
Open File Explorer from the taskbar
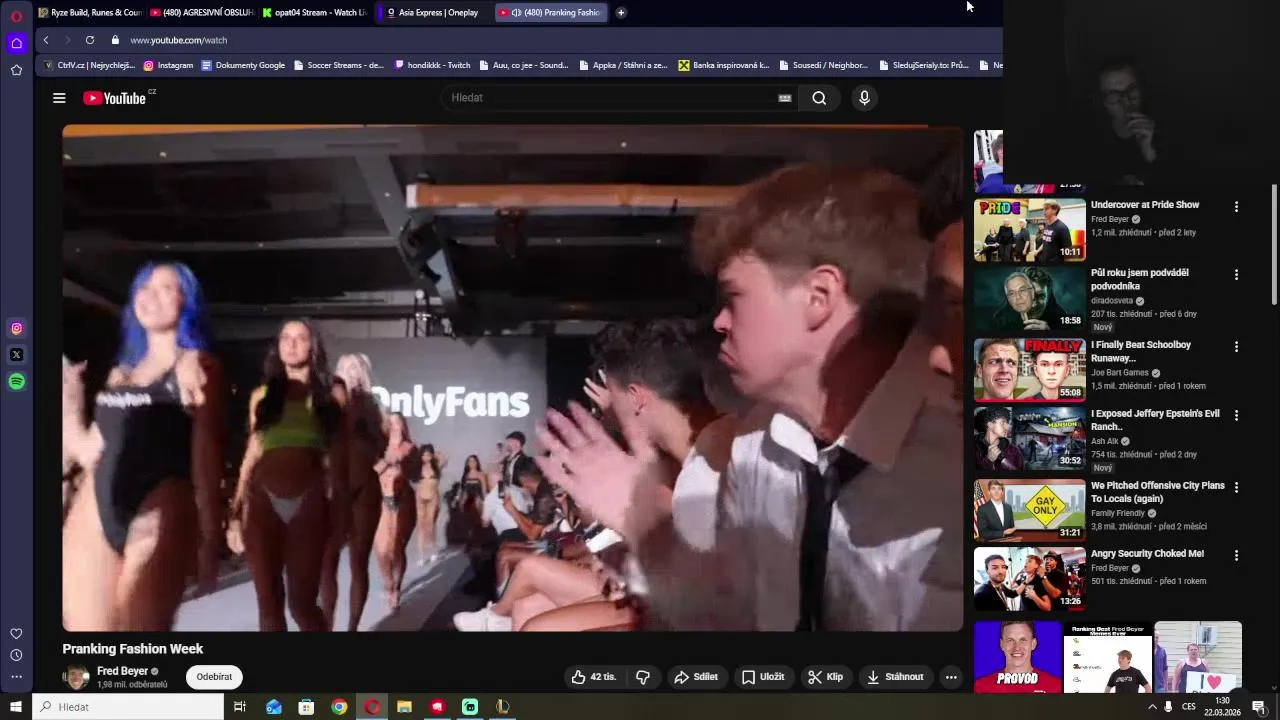coord(404,707)
